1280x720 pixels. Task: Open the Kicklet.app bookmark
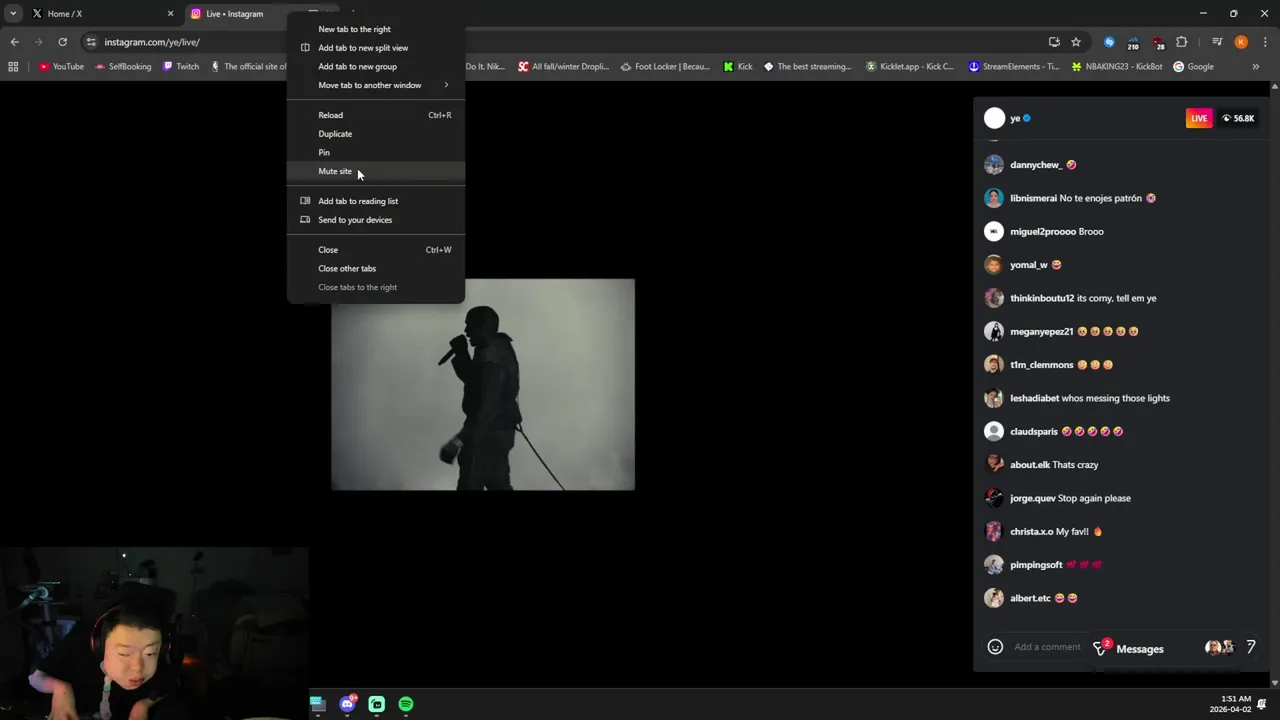910,67
